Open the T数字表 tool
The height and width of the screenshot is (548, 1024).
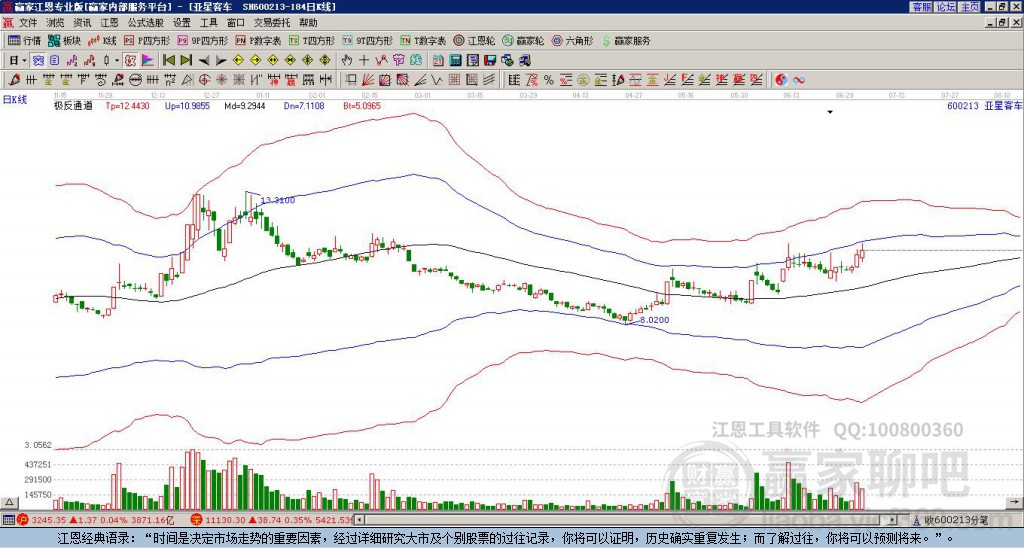tap(423, 40)
